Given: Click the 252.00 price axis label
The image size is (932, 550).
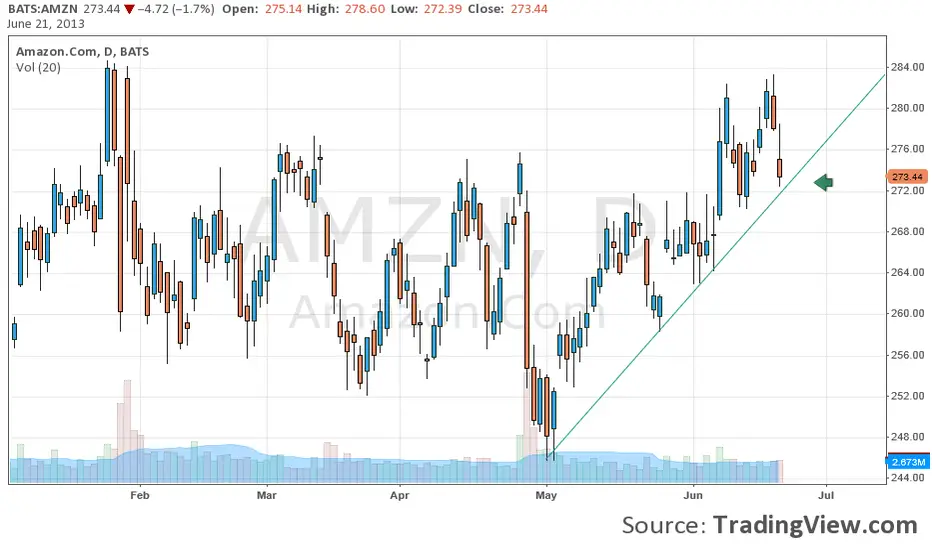Looking at the screenshot, I should [x=907, y=395].
